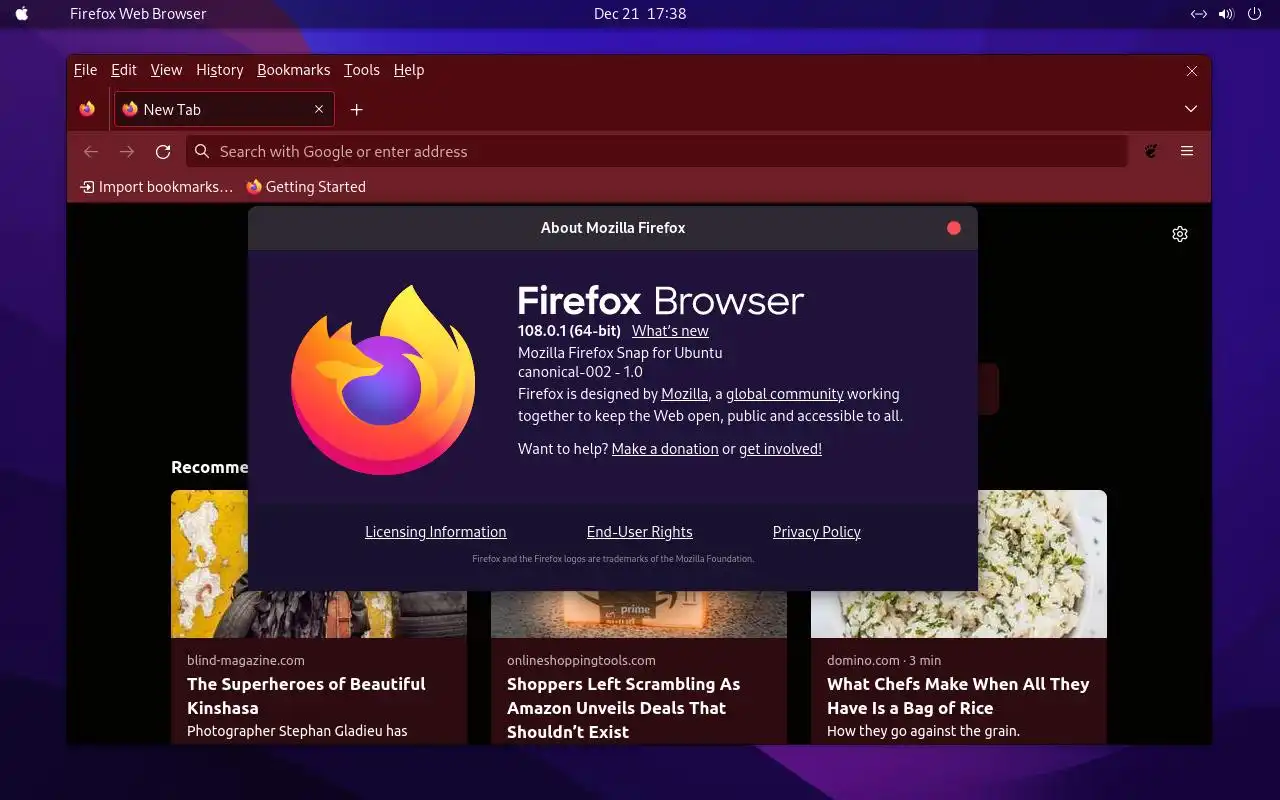1280x800 pixels.
Task: Open the Getting Started bookmark
Action: [x=306, y=187]
